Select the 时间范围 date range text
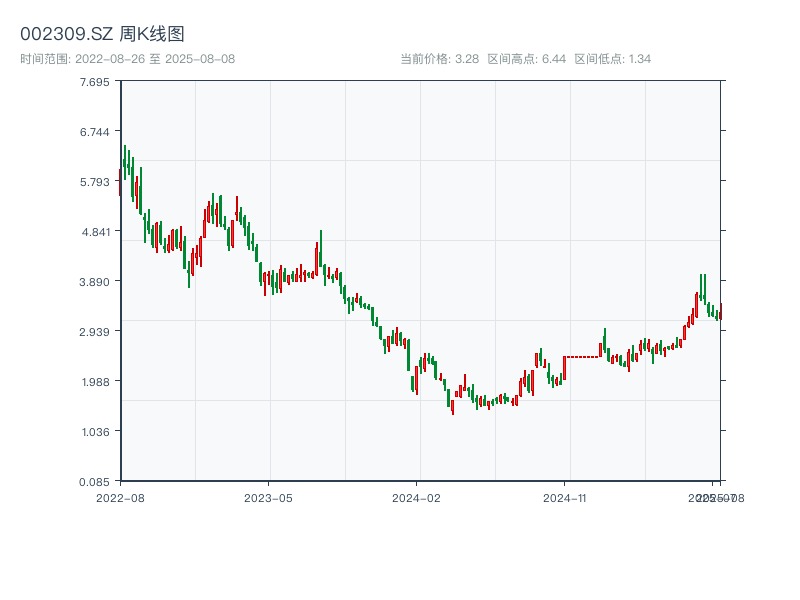 coord(127,59)
